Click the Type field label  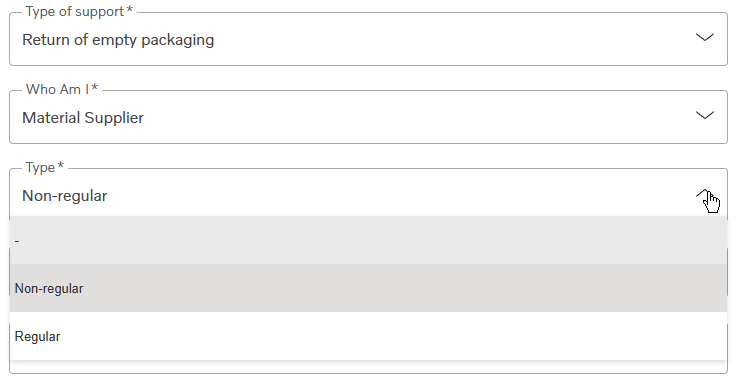tap(41, 167)
